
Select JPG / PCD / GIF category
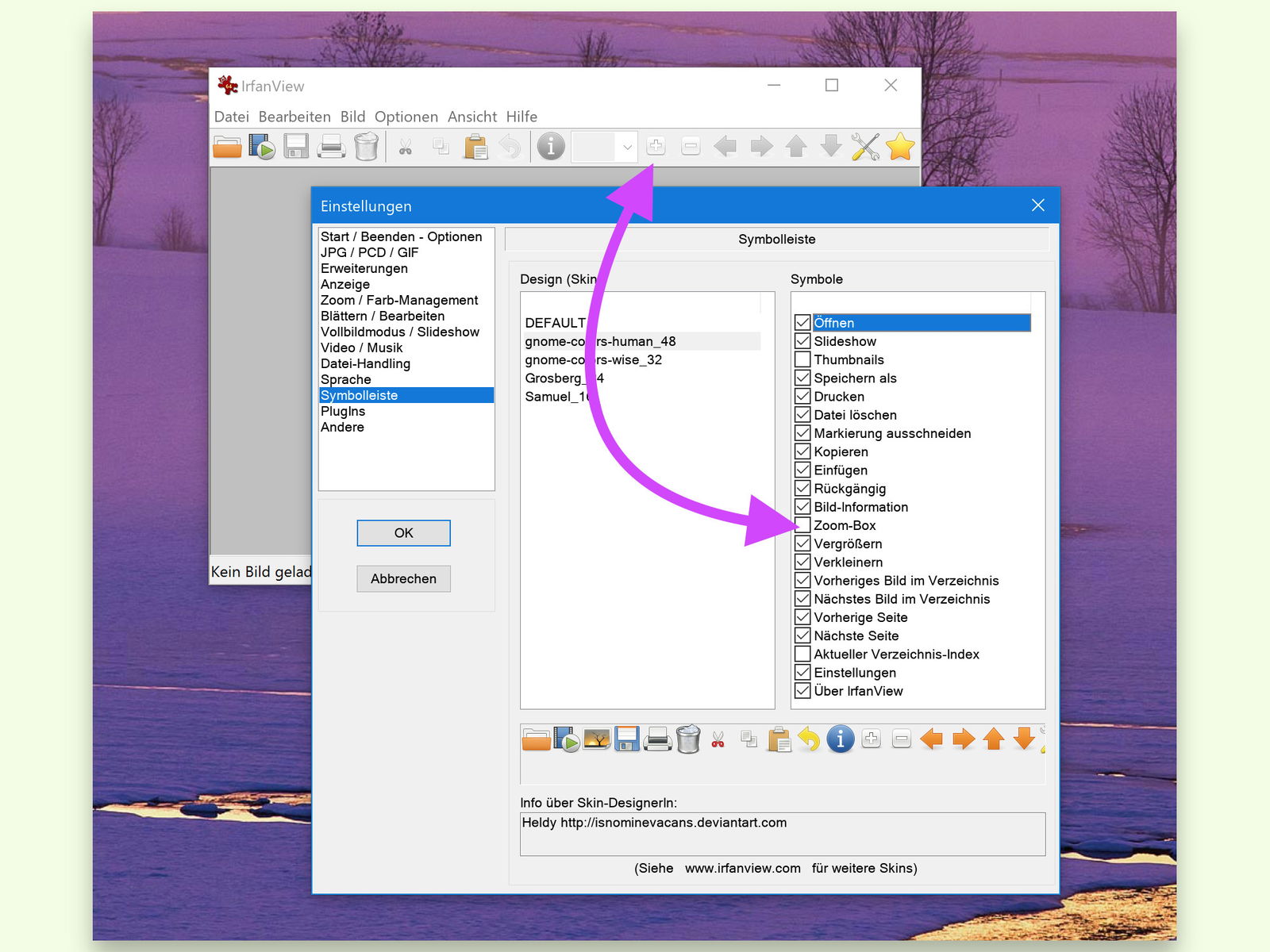[370, 252]
